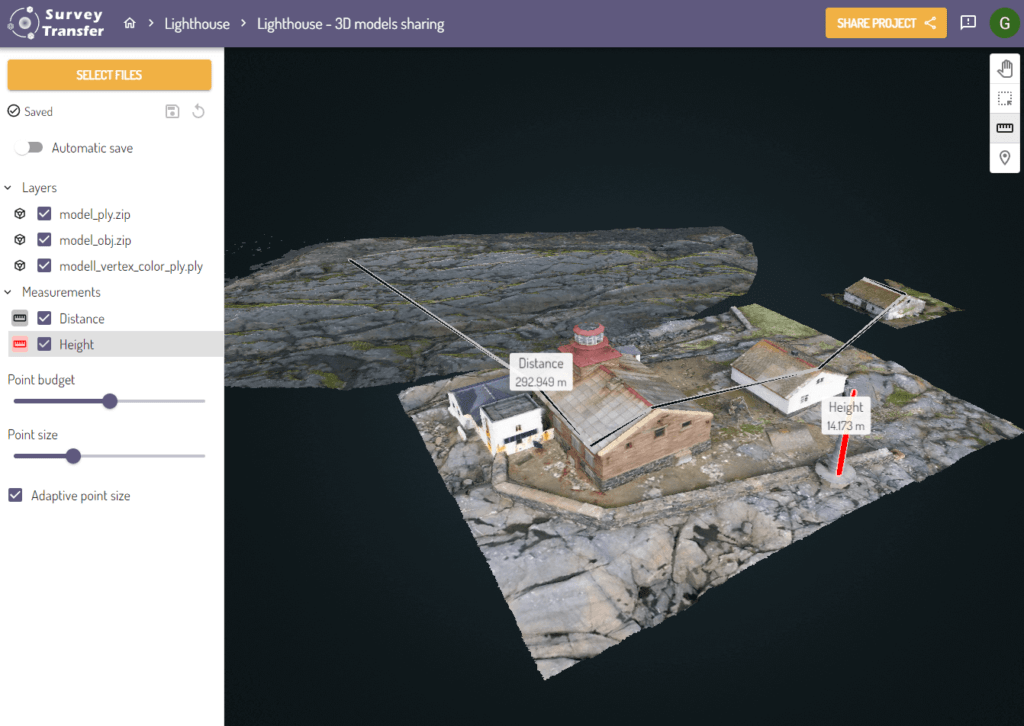
Task: Click the Point budget slider handle
Action: click(x=110, y=401)
